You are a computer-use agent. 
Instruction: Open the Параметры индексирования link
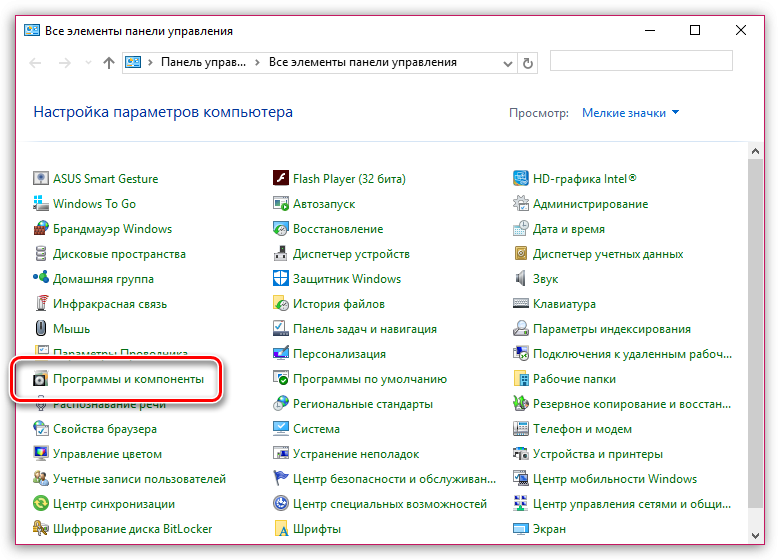pos(611,329)
